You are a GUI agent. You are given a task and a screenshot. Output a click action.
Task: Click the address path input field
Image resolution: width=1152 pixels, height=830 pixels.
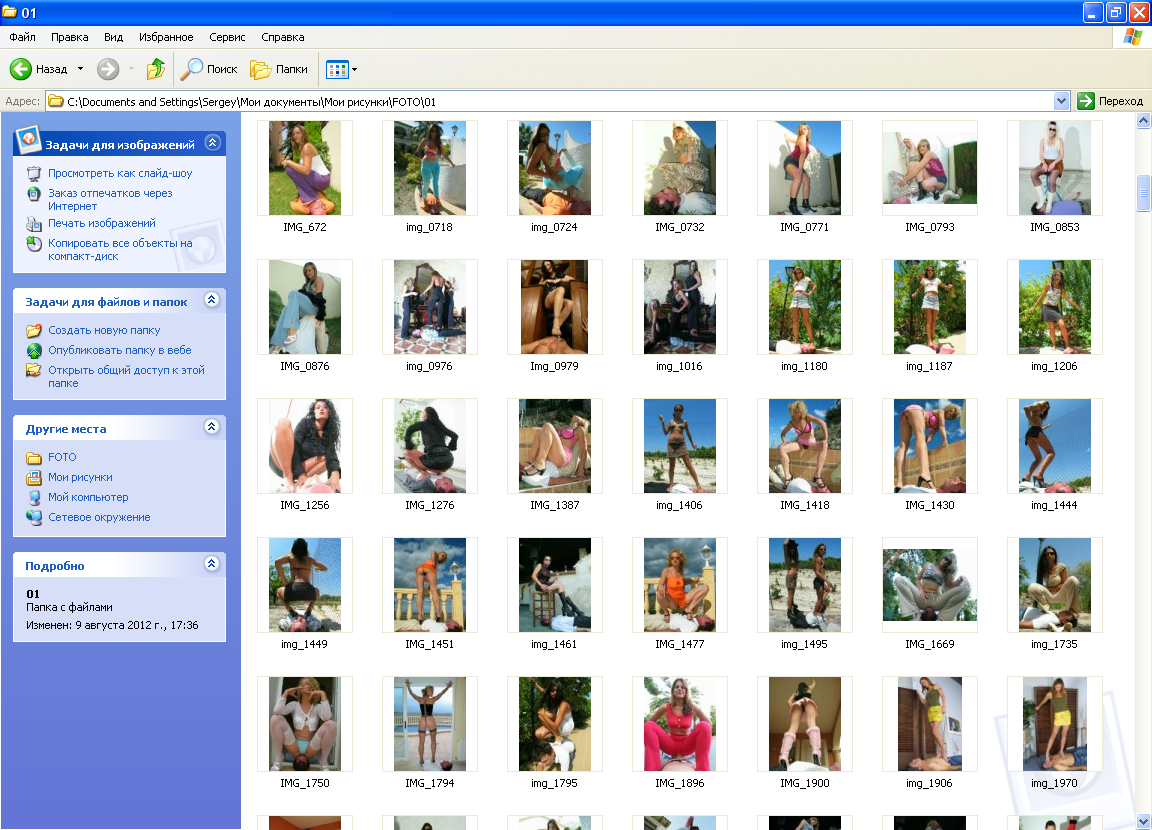550,101
